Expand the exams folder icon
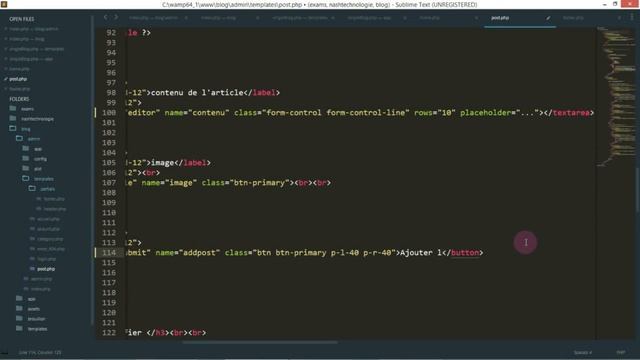This screenshot has height=360, width=640. tap(13, 109)
